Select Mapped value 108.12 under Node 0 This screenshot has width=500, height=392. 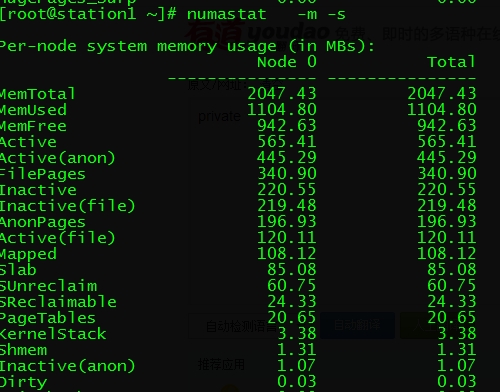pos(287,254)
